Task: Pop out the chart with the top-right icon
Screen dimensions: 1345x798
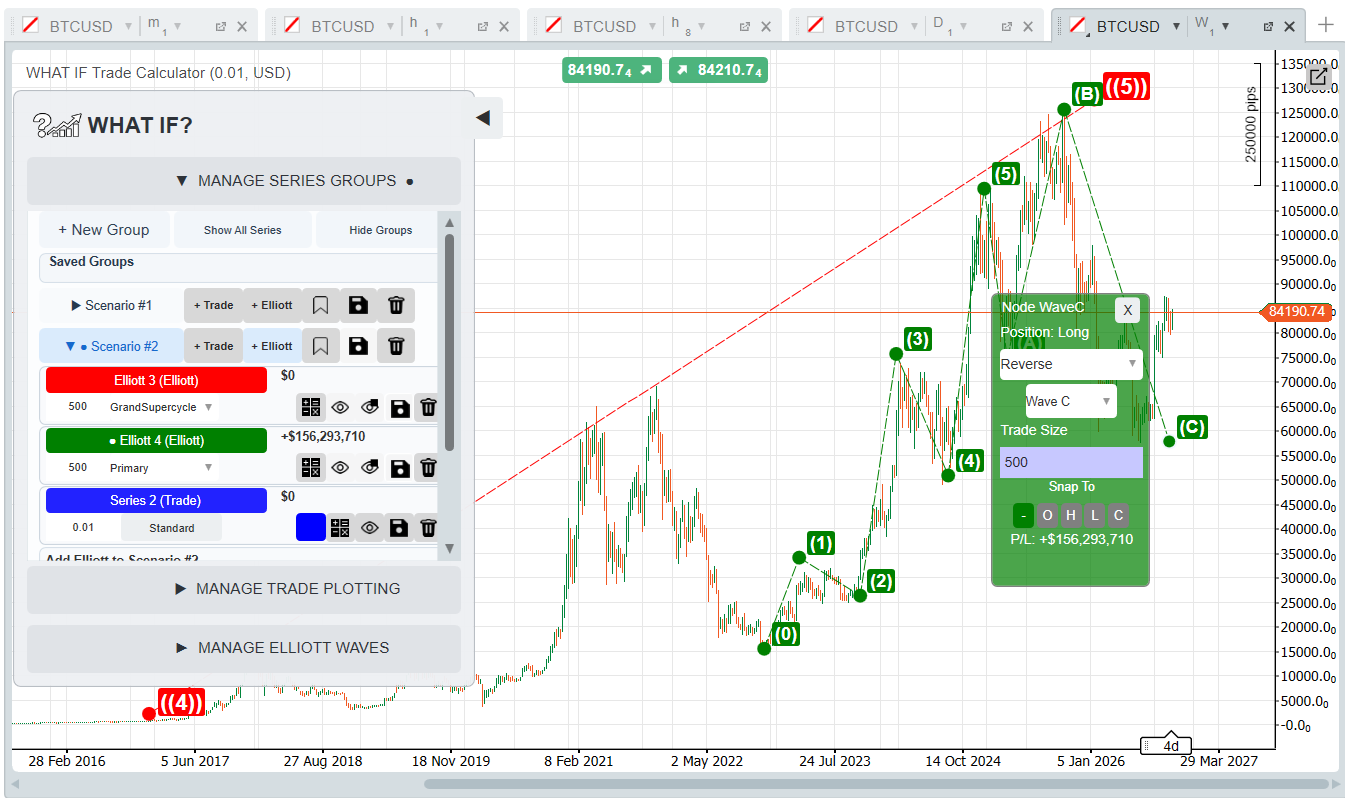Action: [1318, 76]
